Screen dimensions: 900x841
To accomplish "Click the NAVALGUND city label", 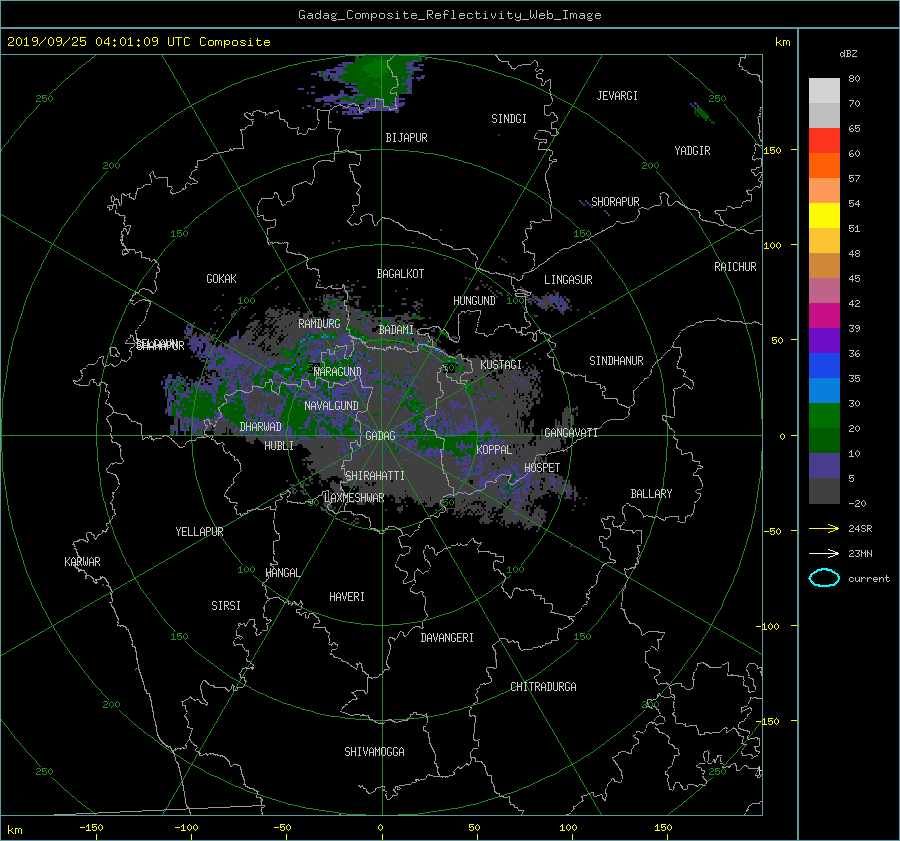I will (x=331, y=405).
